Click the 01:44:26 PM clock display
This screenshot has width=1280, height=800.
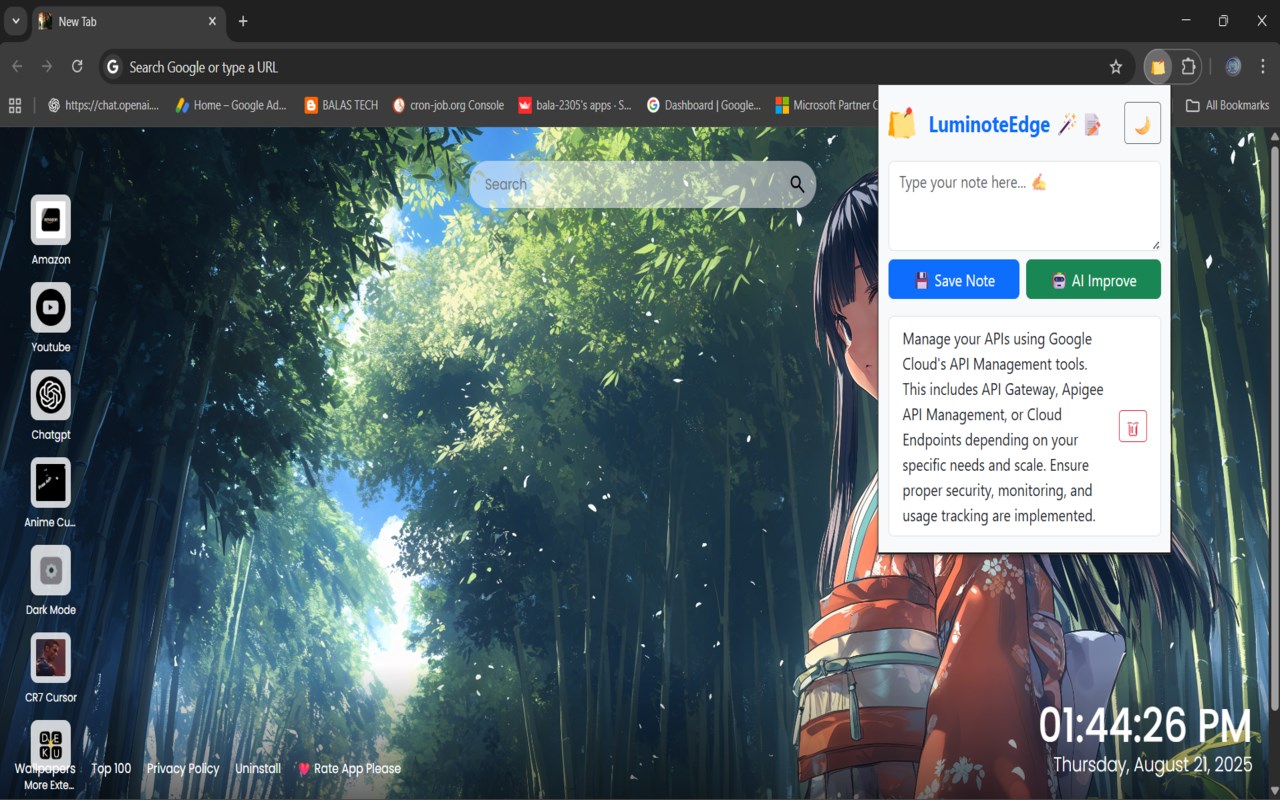click(x=1145, y=726)
